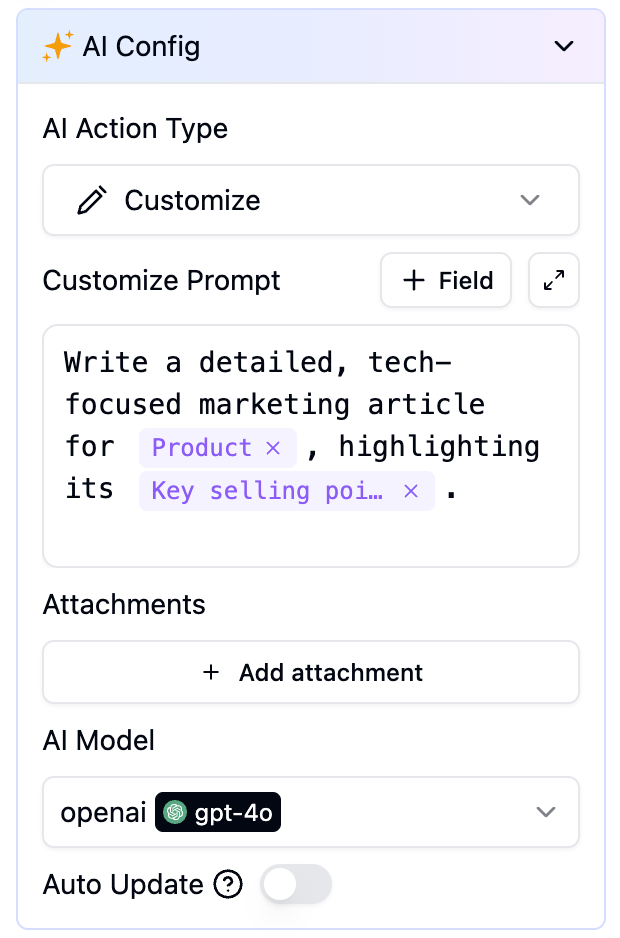The height and width of the screenshot is (938, 620).
Task: Expand the prompt editor with arrows icon
Action: [x=554, y=280]
